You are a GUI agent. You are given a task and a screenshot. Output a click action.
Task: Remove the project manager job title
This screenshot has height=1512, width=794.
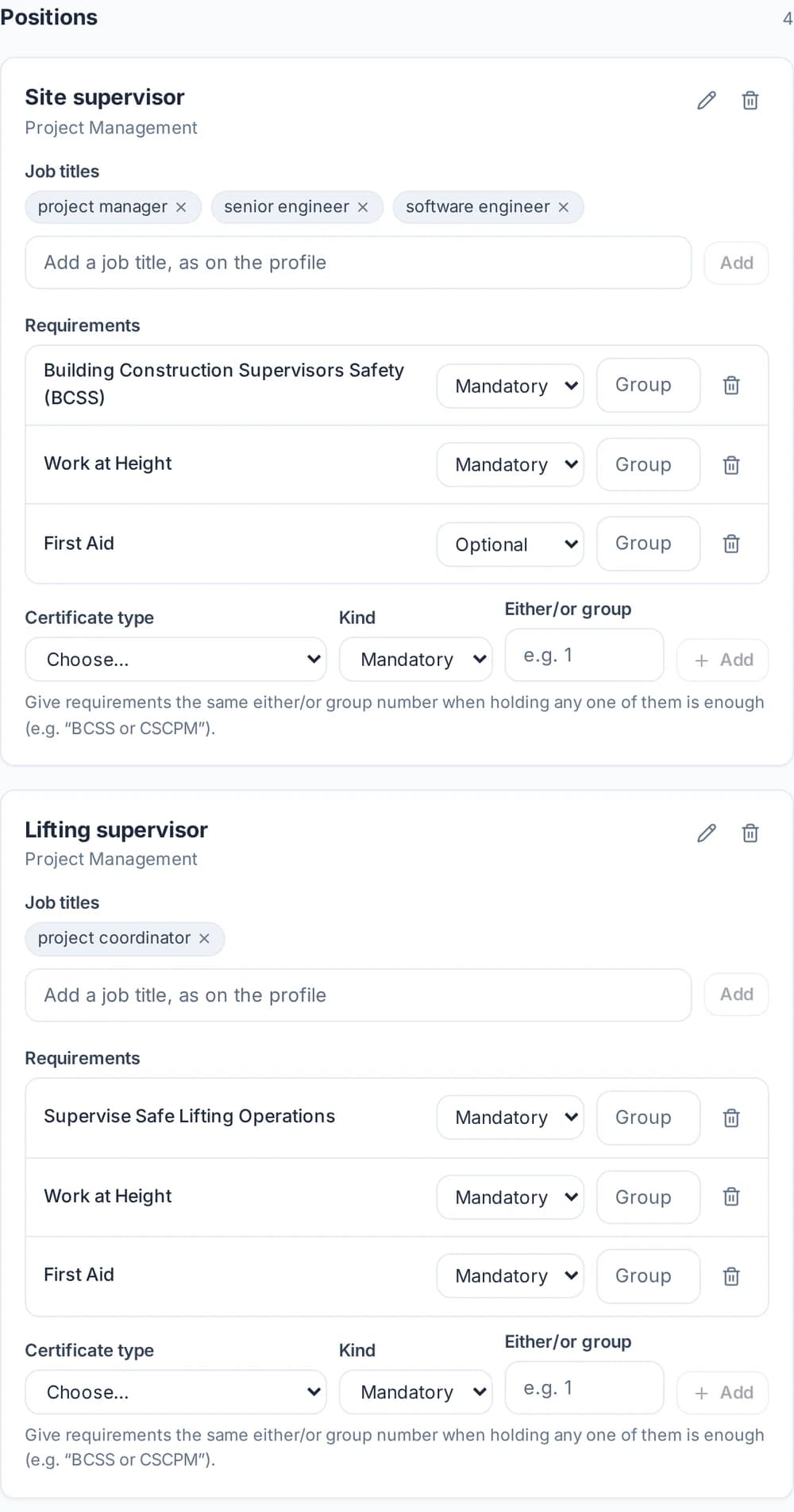pos(181,207)
